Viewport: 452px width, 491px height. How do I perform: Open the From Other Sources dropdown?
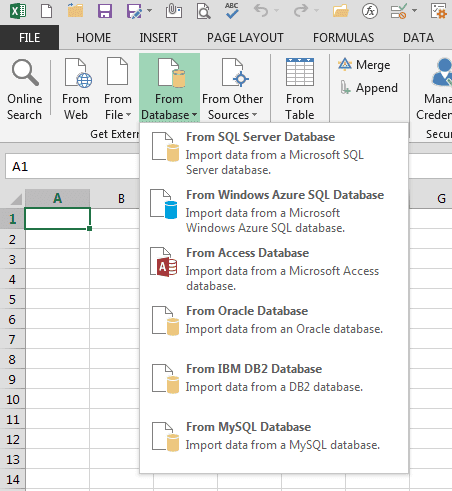coord(233,89)
